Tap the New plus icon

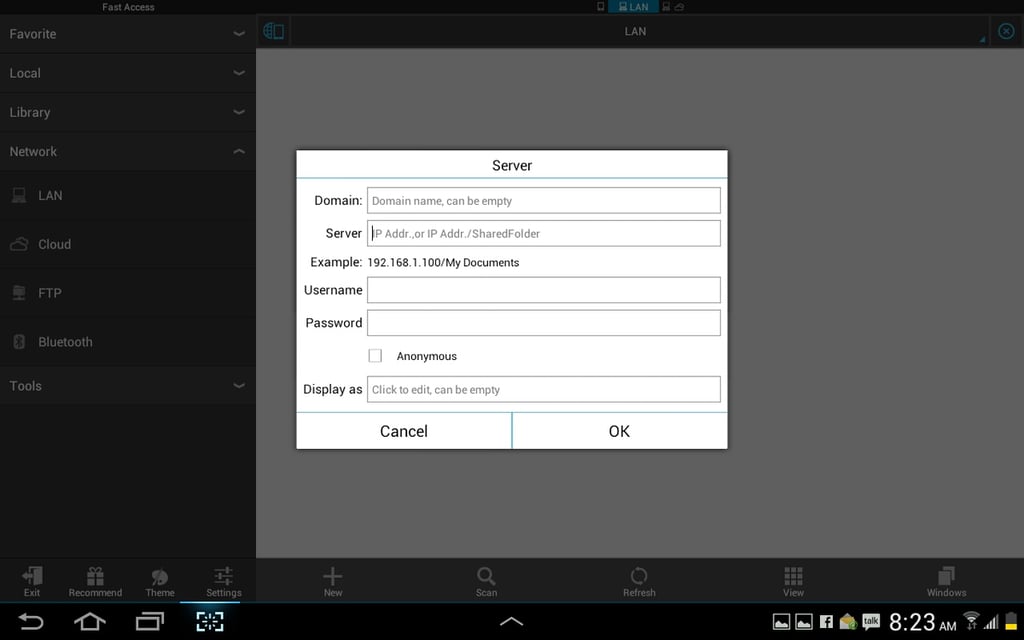click(332, 581)
